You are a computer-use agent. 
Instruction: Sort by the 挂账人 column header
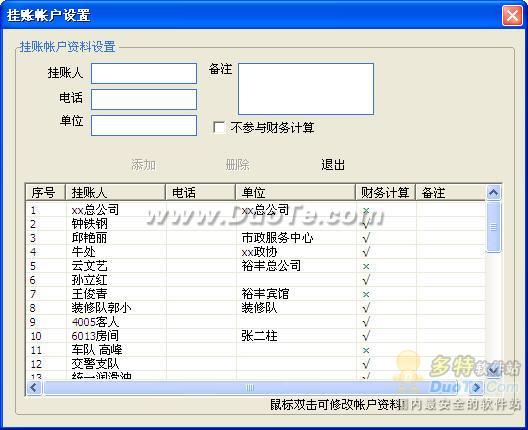click(115, 193)
